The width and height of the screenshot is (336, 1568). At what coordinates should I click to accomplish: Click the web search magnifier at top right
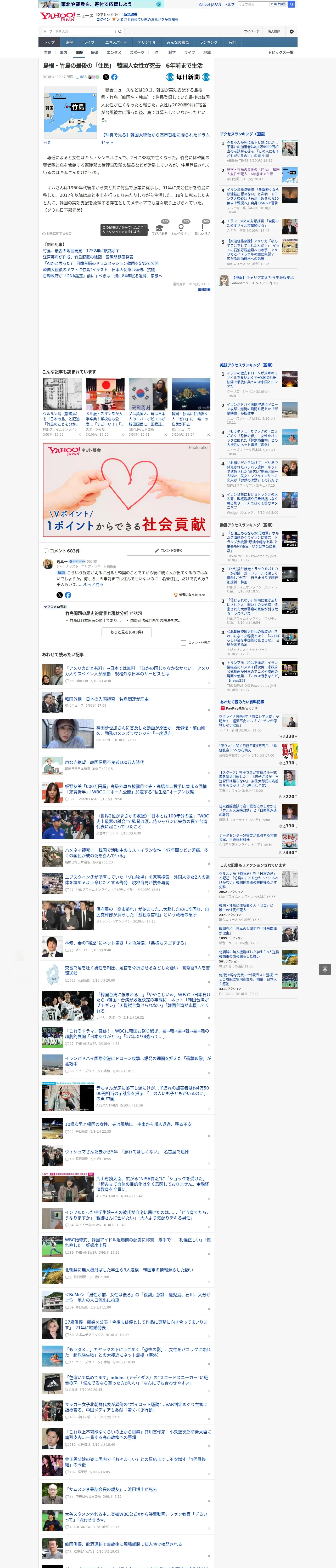click(x=292, y=4)
